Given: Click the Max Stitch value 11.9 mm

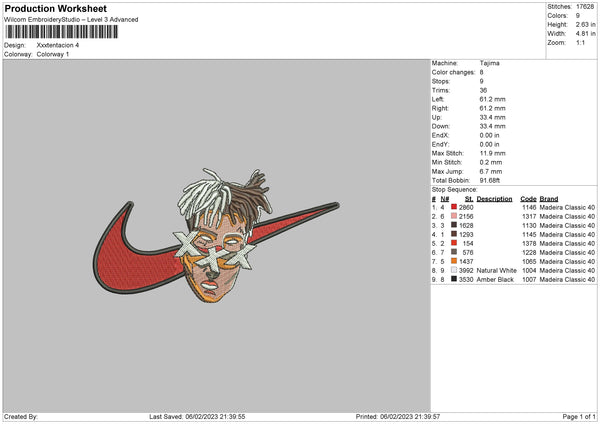Looking at the screenshot, I should click(x=492, y=153).
